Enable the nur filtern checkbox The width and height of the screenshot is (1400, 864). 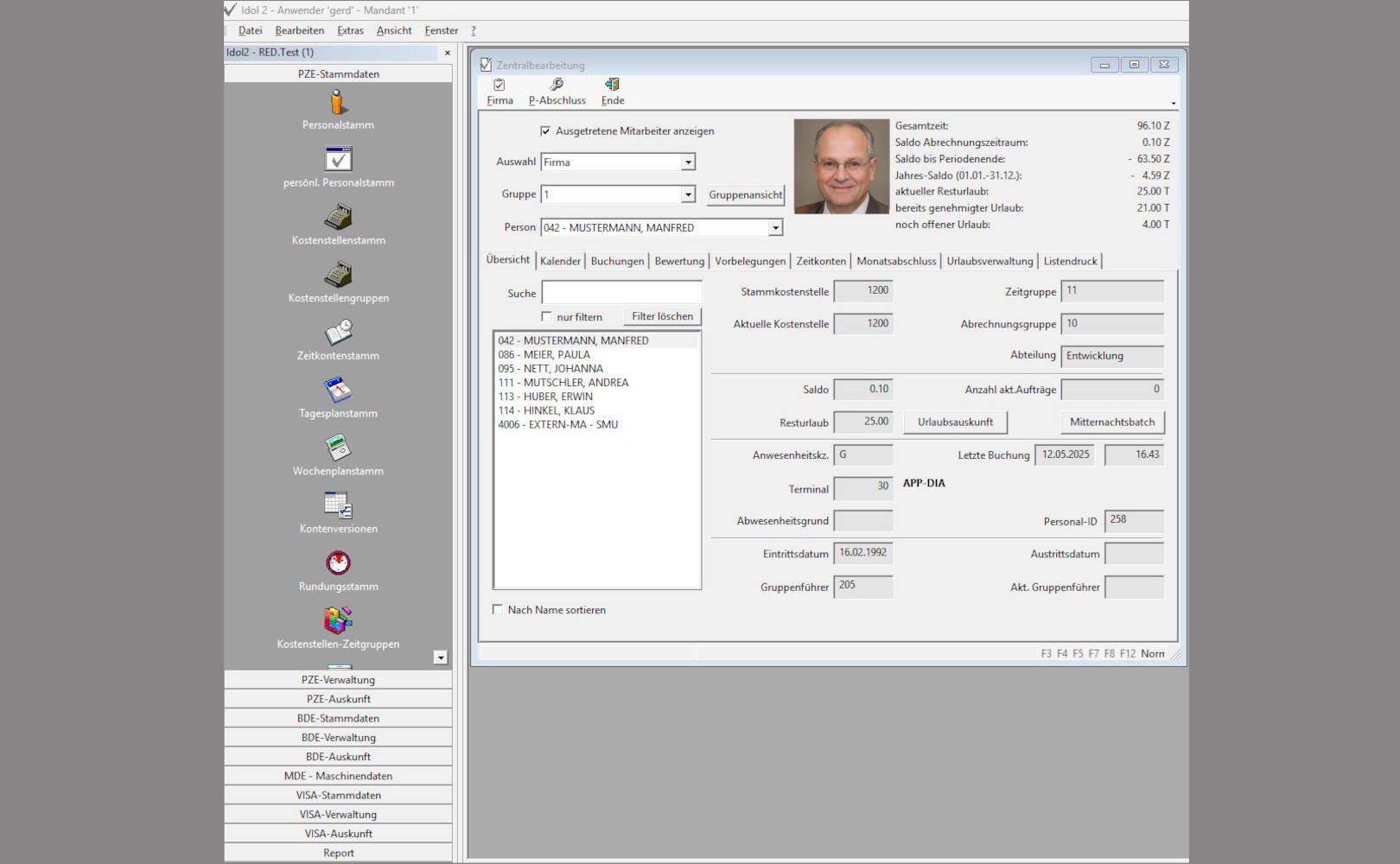pyautogui.click(x=546, y=317)
